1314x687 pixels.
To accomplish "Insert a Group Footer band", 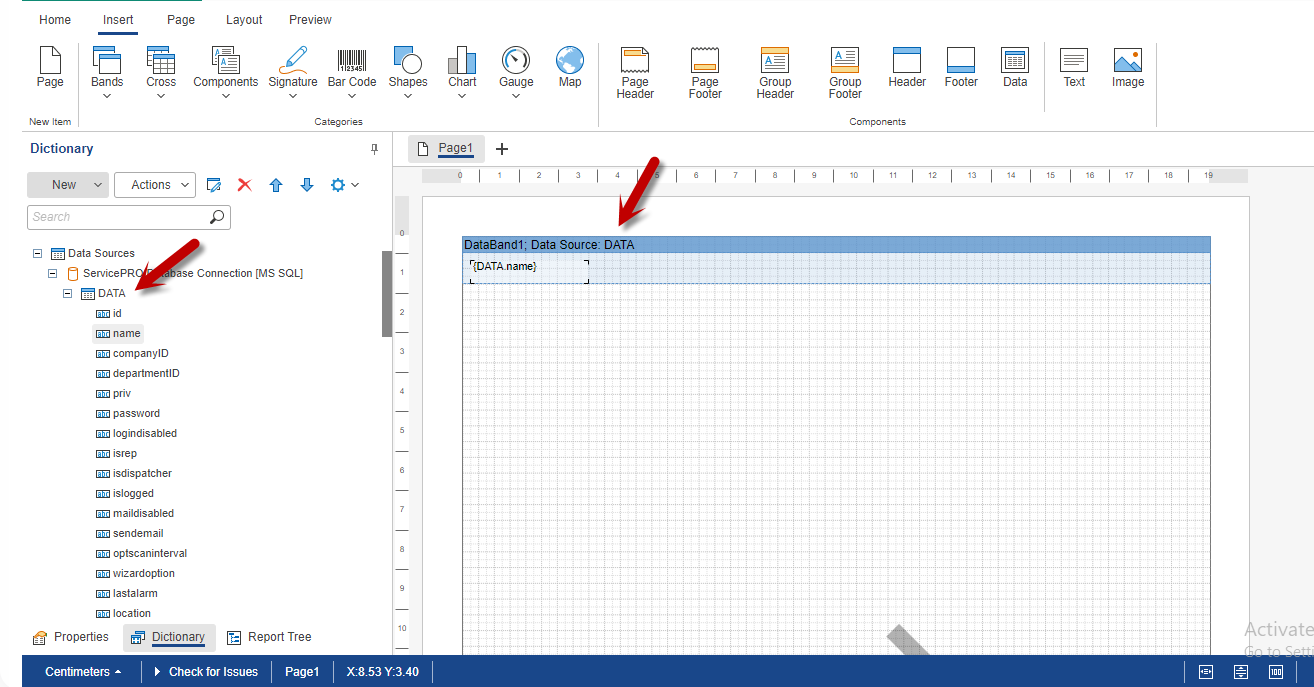I will (845, 73).
